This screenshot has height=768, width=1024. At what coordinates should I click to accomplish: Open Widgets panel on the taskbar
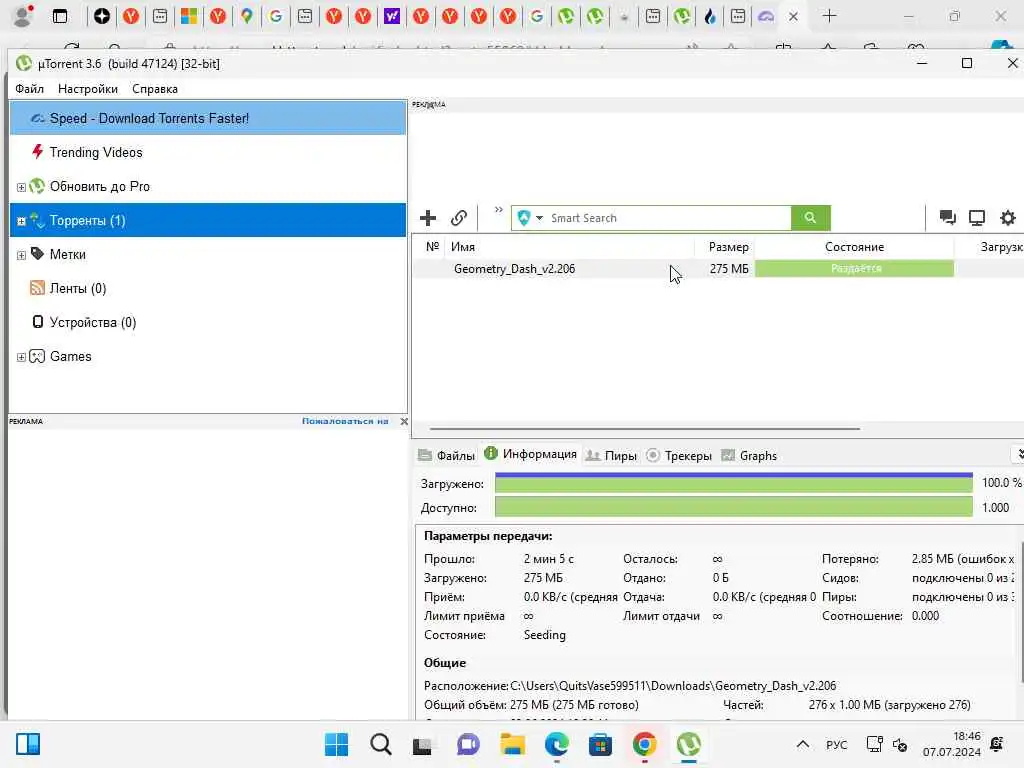point(28,744)
